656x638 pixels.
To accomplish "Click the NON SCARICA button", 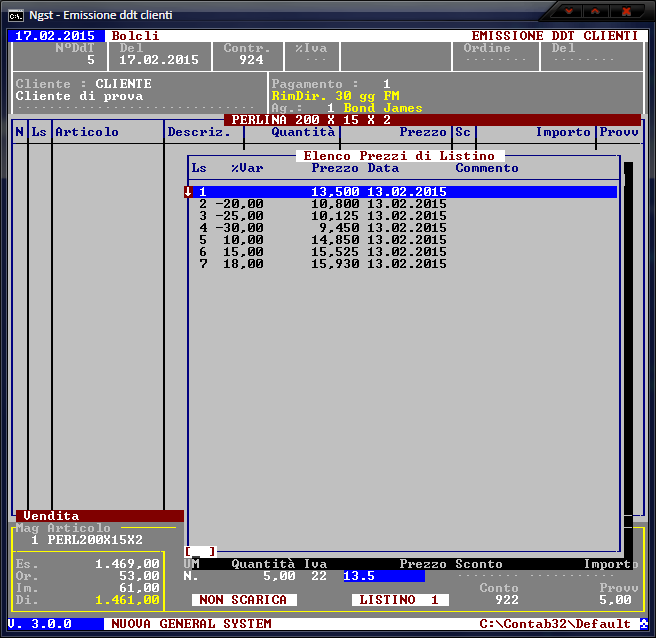I will tap(244, 600).
